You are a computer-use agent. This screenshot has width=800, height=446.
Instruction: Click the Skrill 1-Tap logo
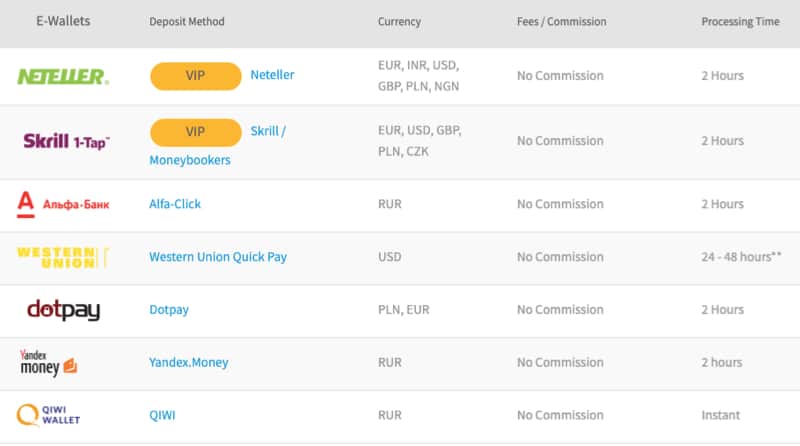(x=66, y=142)
